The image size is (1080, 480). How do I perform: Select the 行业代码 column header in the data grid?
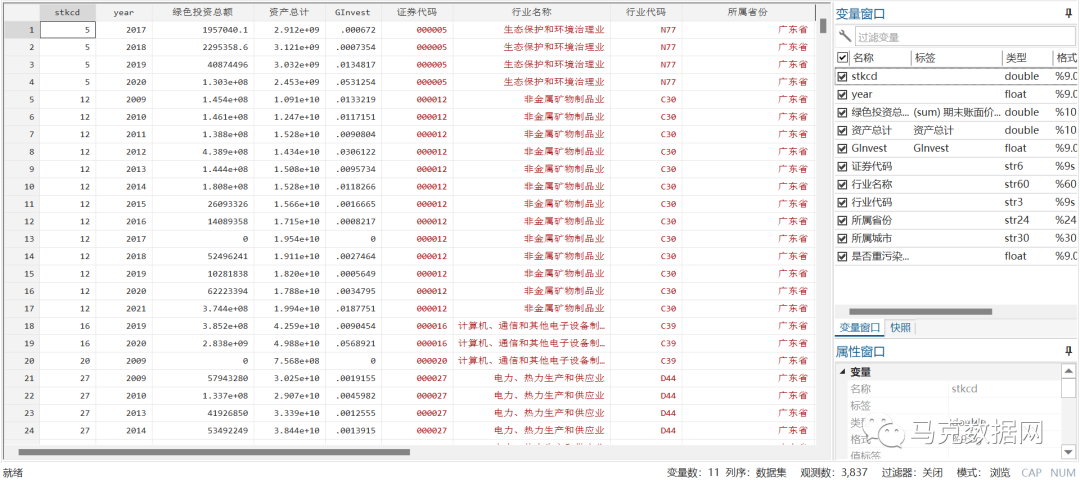(x=646, y=12)
